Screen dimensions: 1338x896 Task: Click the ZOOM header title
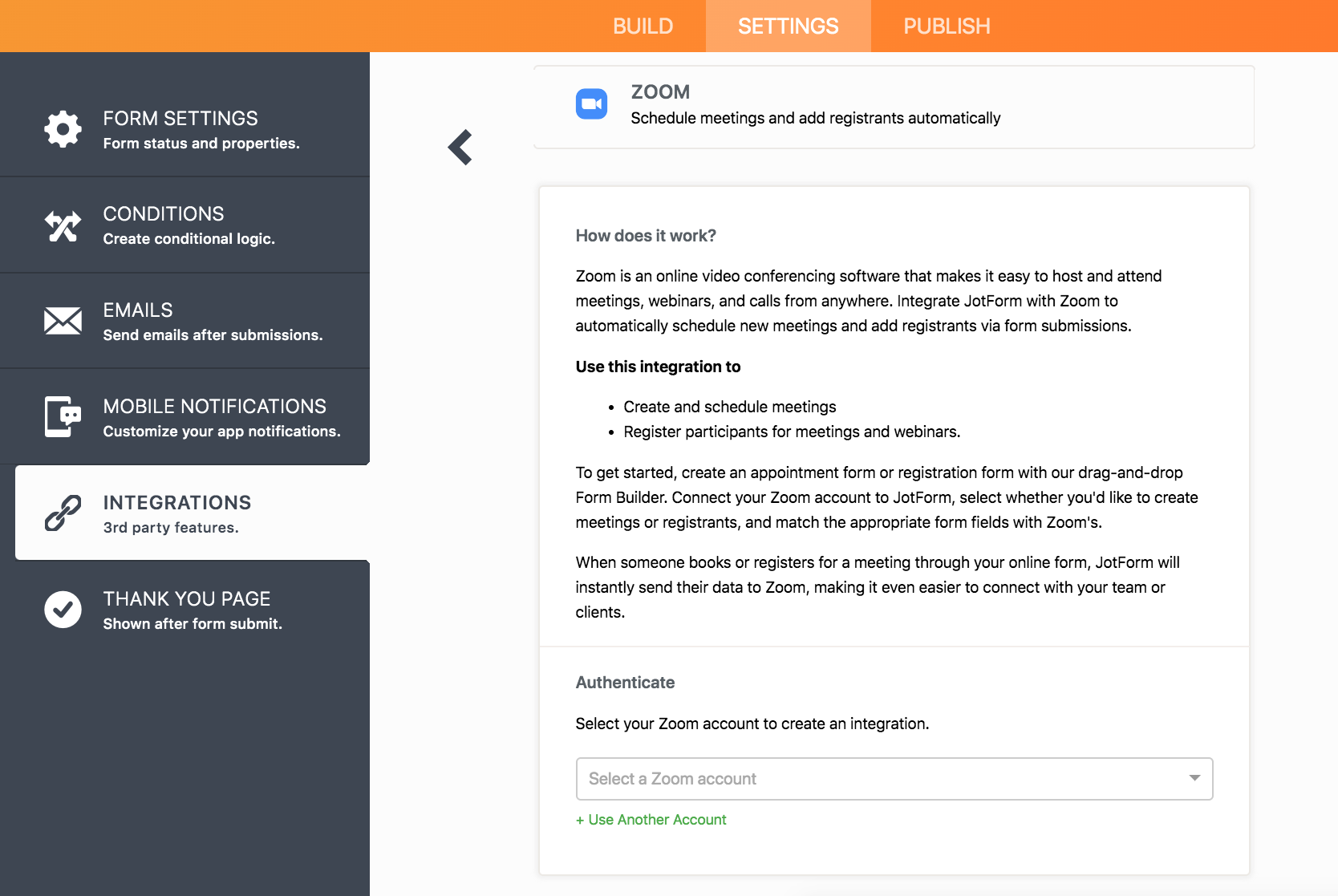pos(660,92)
